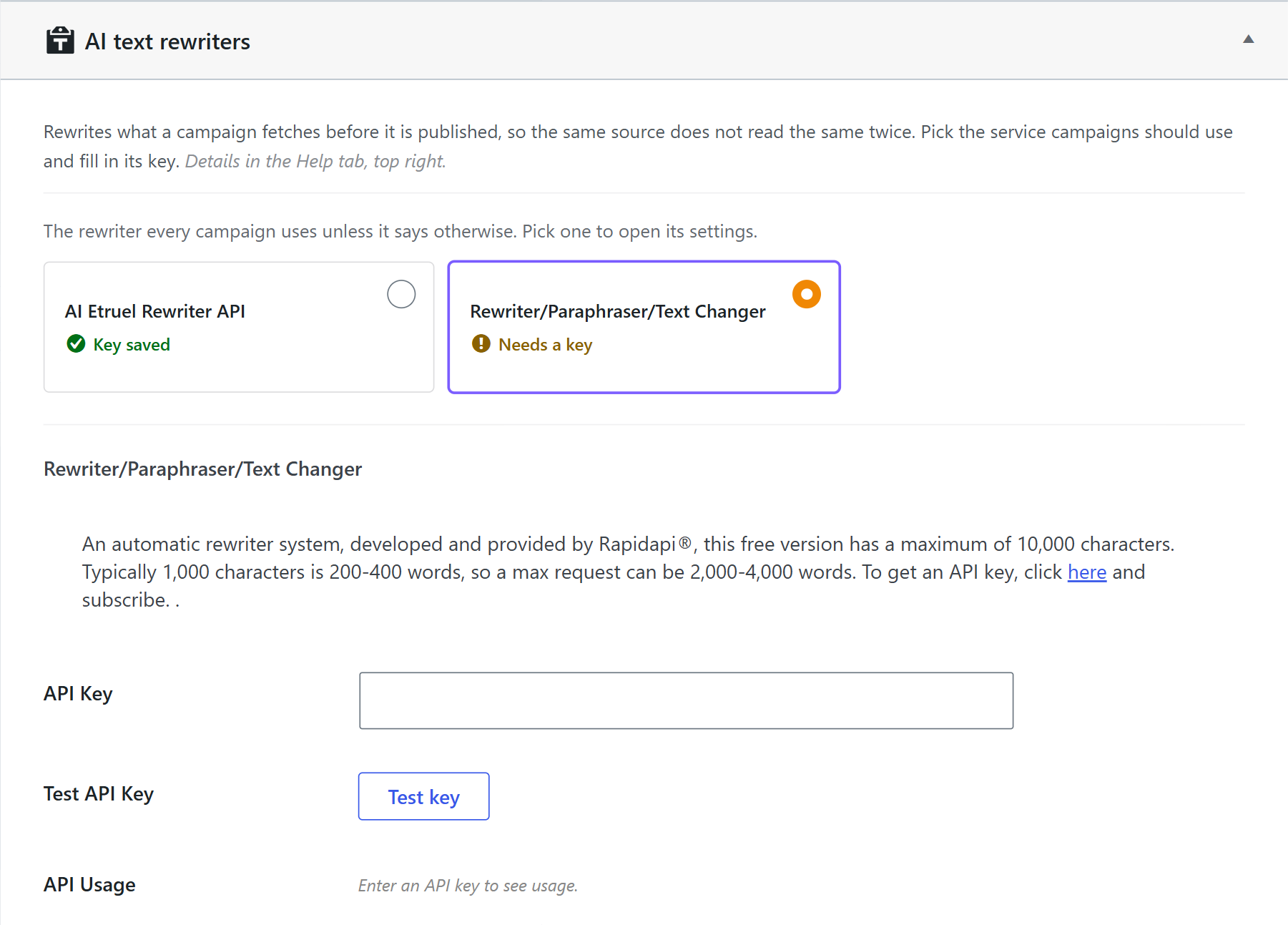1288x925 pixels.
Task: Click the Test key button
Action: click(x=423, y=796)
